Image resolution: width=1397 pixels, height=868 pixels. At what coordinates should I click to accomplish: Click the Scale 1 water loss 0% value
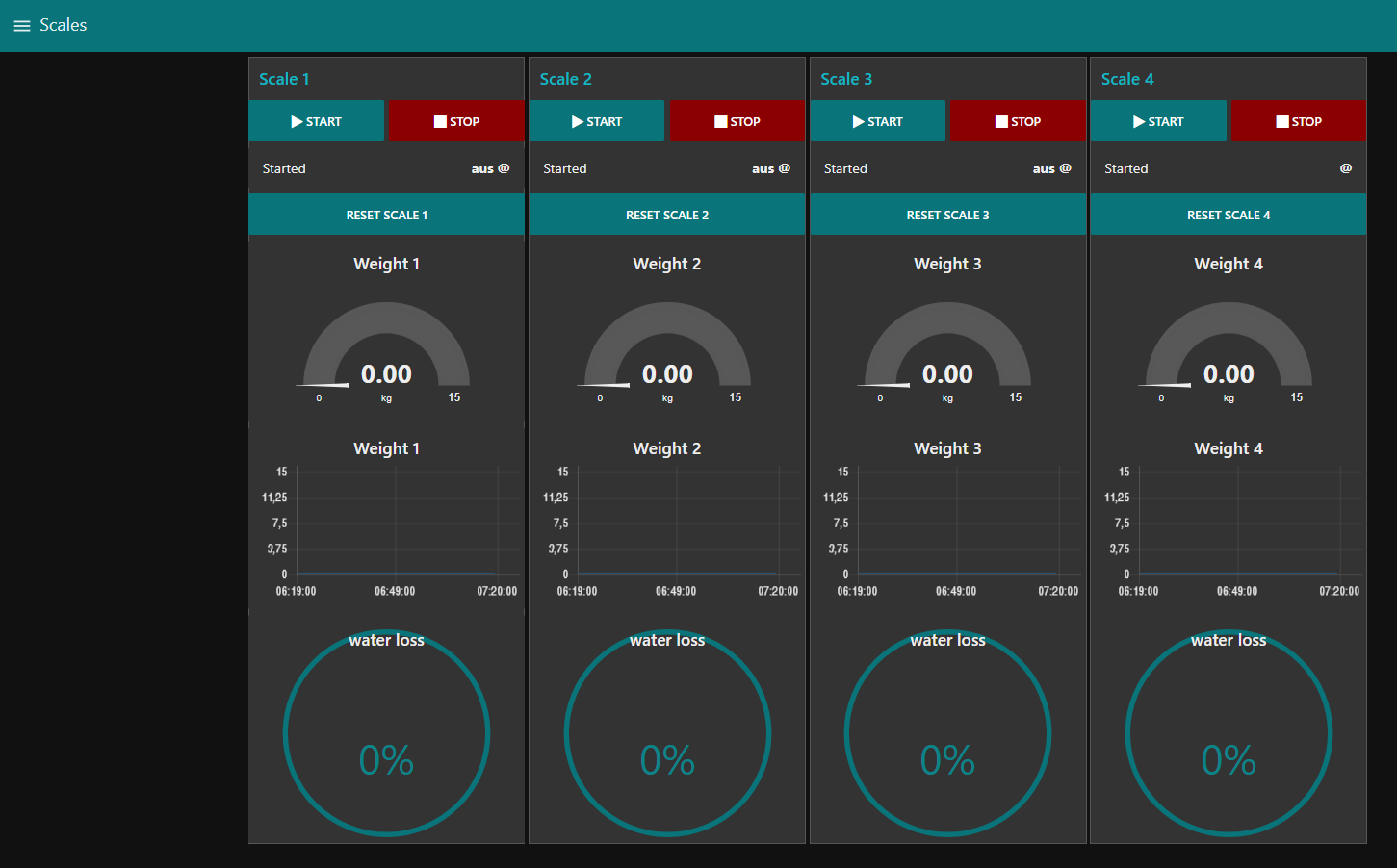pyautogui.click(x=387, y=760)
